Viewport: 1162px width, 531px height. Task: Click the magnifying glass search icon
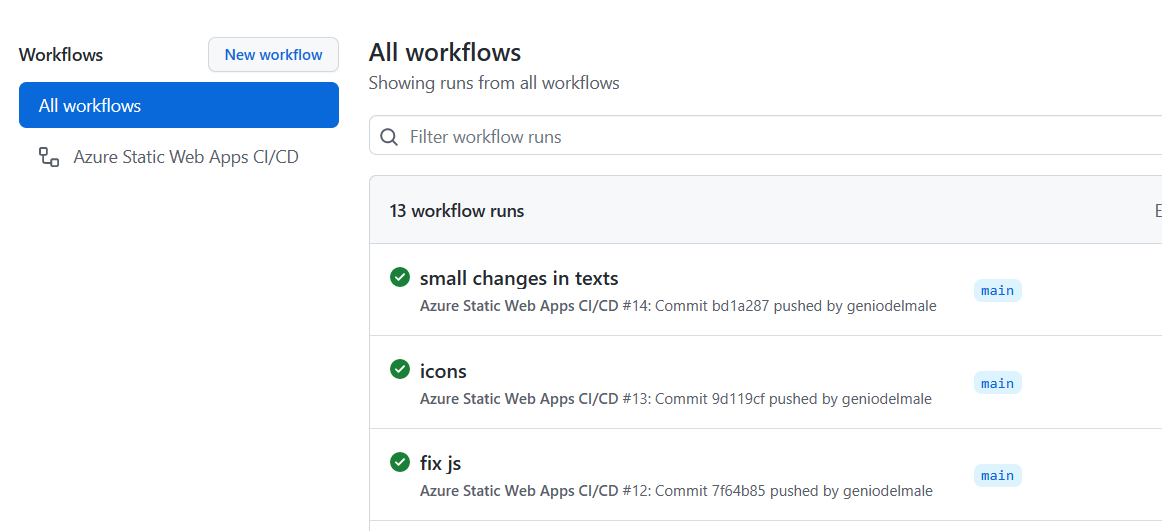coord(388,137)
